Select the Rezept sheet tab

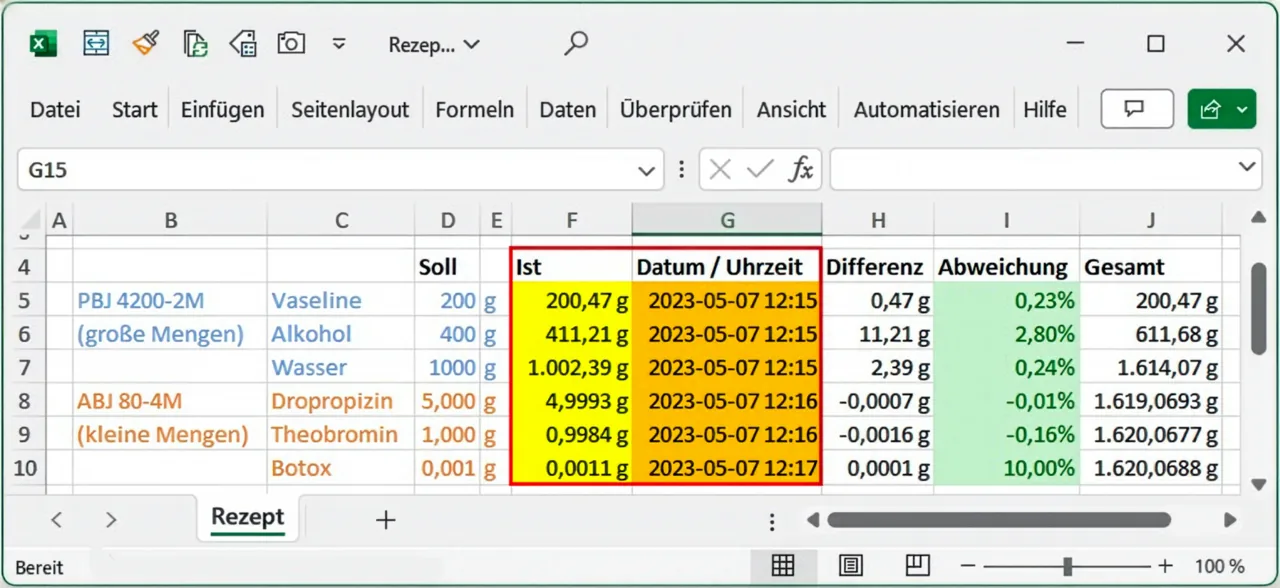pos(248,518)
